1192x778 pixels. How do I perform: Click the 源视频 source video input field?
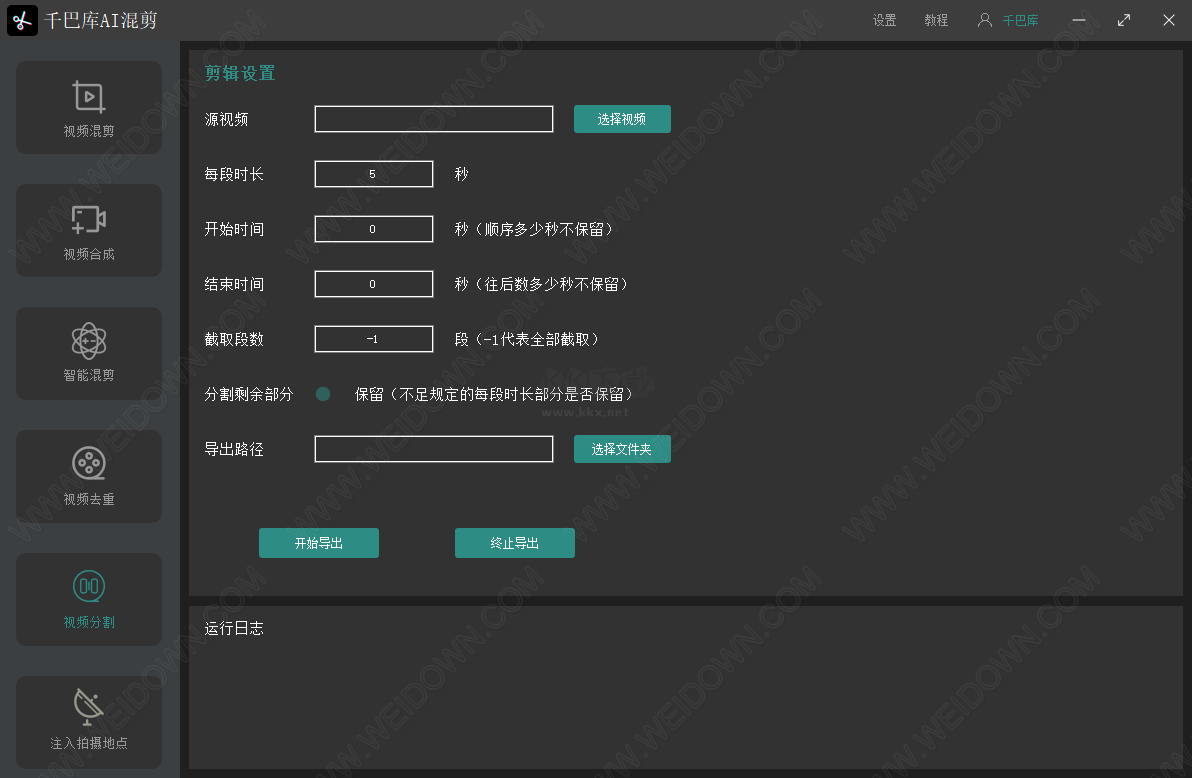[433, 118]
